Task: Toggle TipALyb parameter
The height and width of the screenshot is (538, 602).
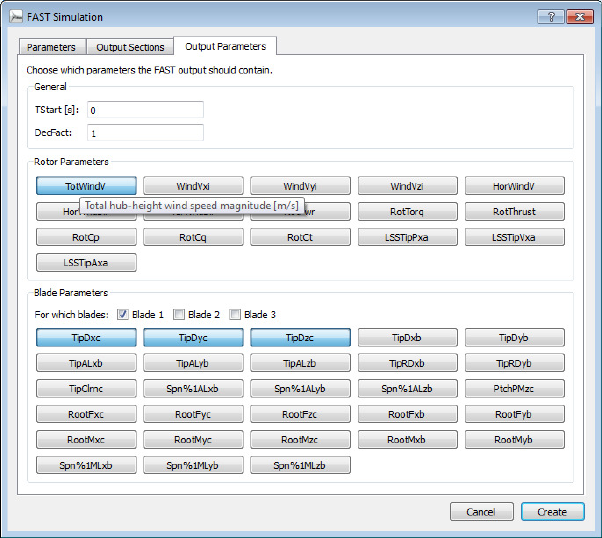Action: pos(193,363)
